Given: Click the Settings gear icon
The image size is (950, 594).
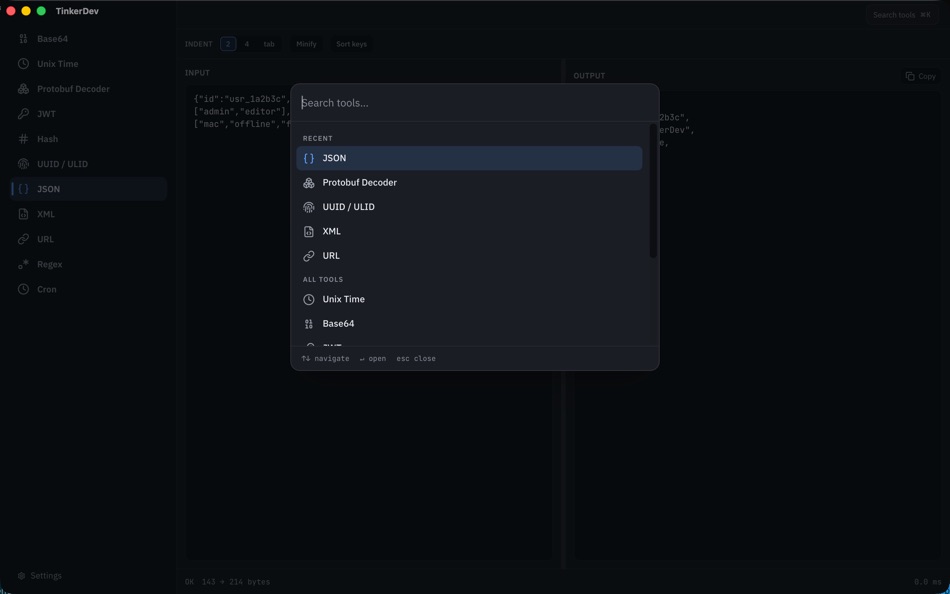Looking at the screenshot, I should pyautogui.click(x=22, y=576).
